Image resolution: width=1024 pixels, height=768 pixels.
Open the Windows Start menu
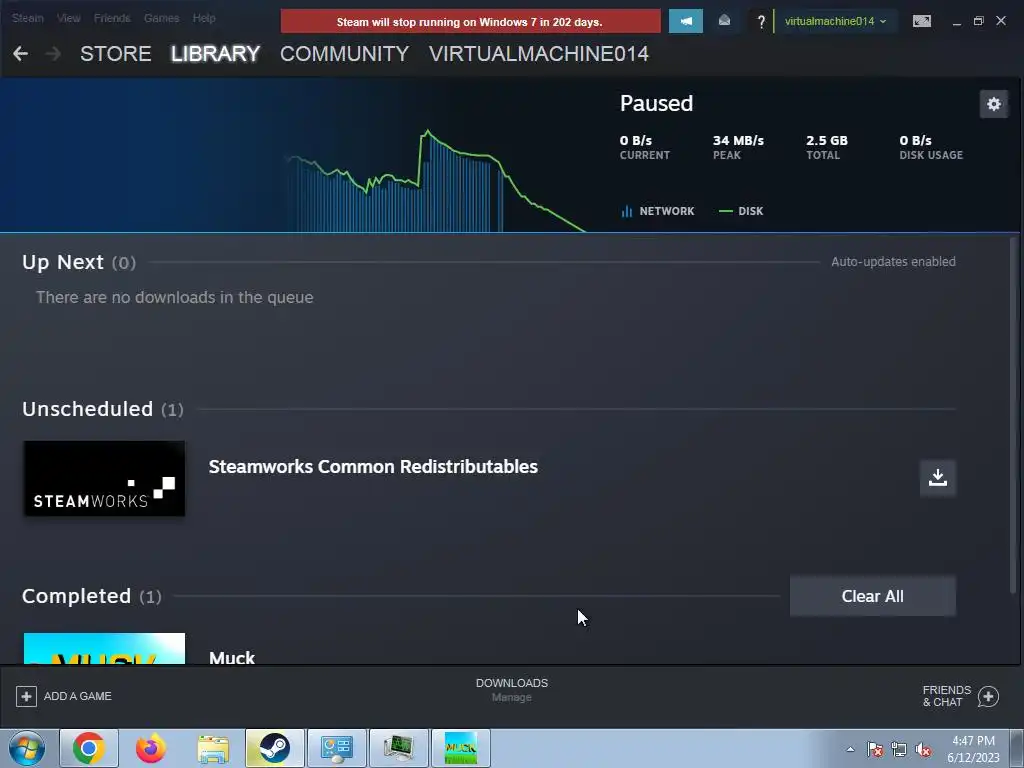[27, 748]
